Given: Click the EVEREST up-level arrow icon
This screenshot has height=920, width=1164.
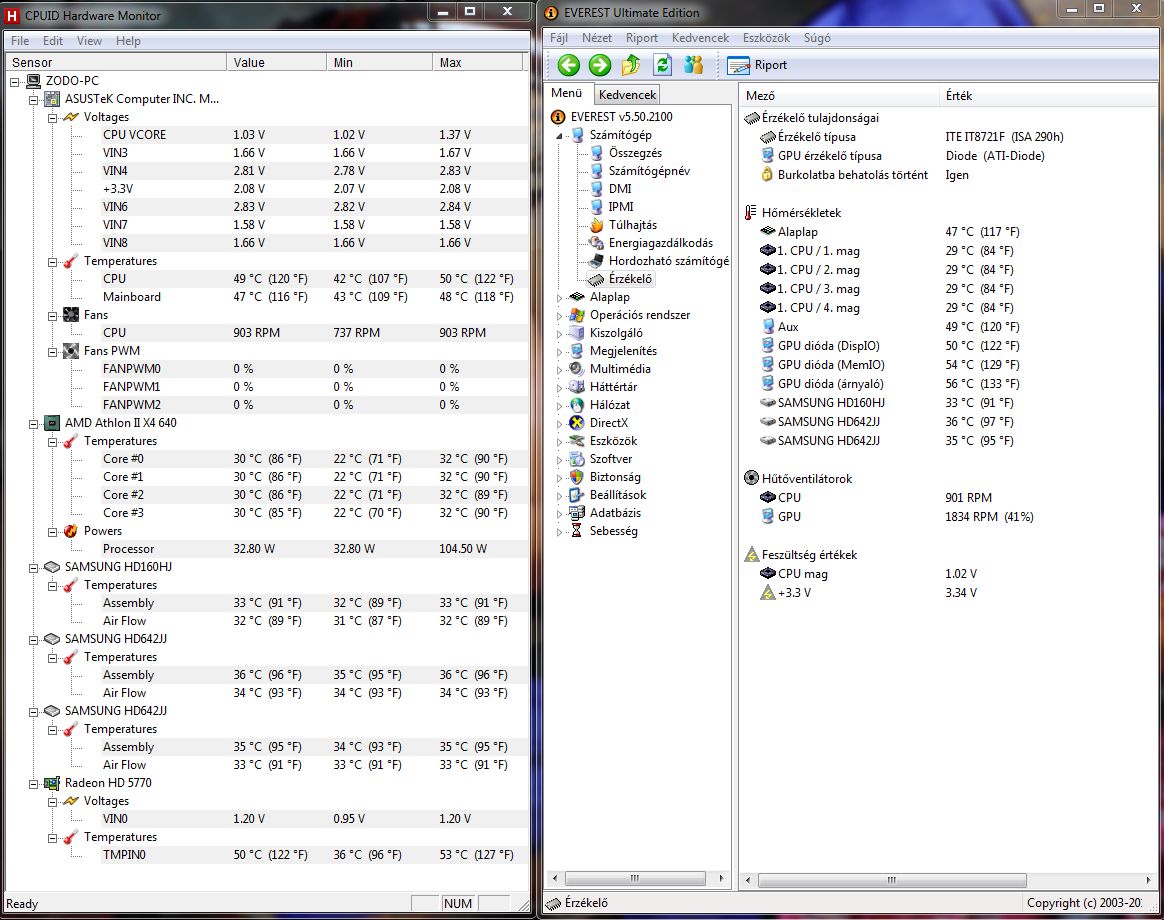Looking at the screenshot, I should 631,65.
